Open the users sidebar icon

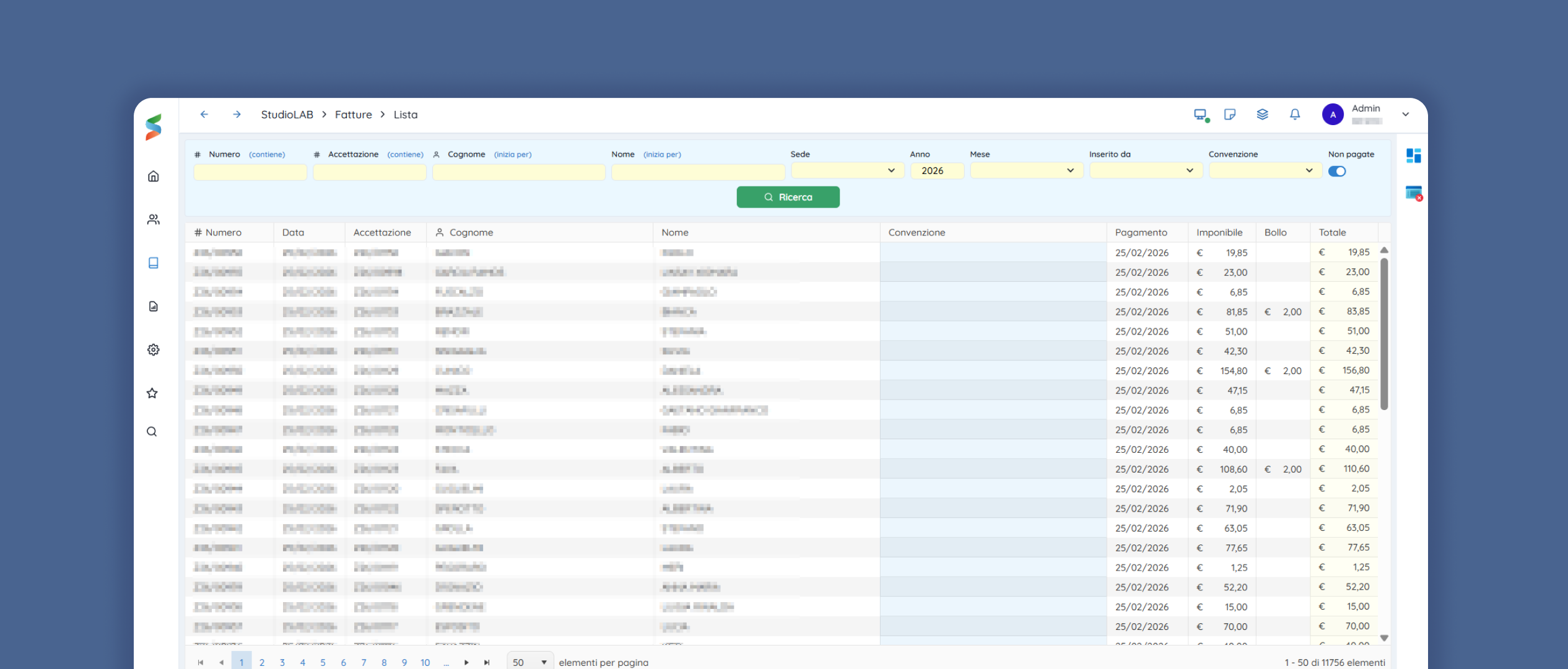154,219
